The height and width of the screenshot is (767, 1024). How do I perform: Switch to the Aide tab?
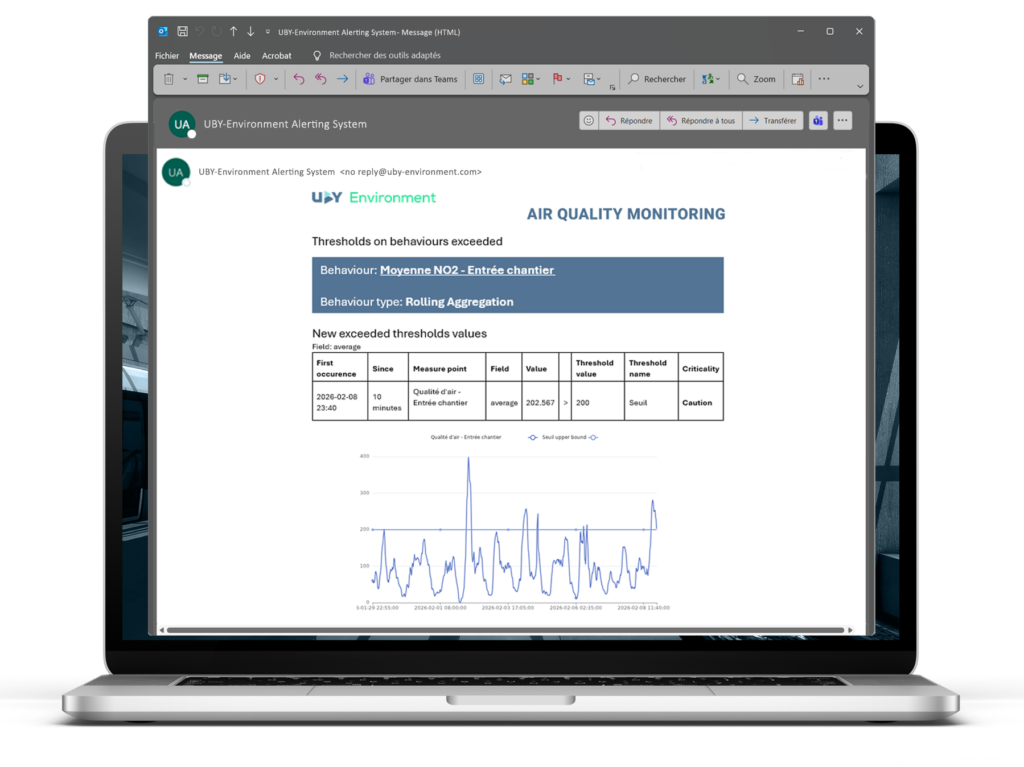(x=242, y=56)
